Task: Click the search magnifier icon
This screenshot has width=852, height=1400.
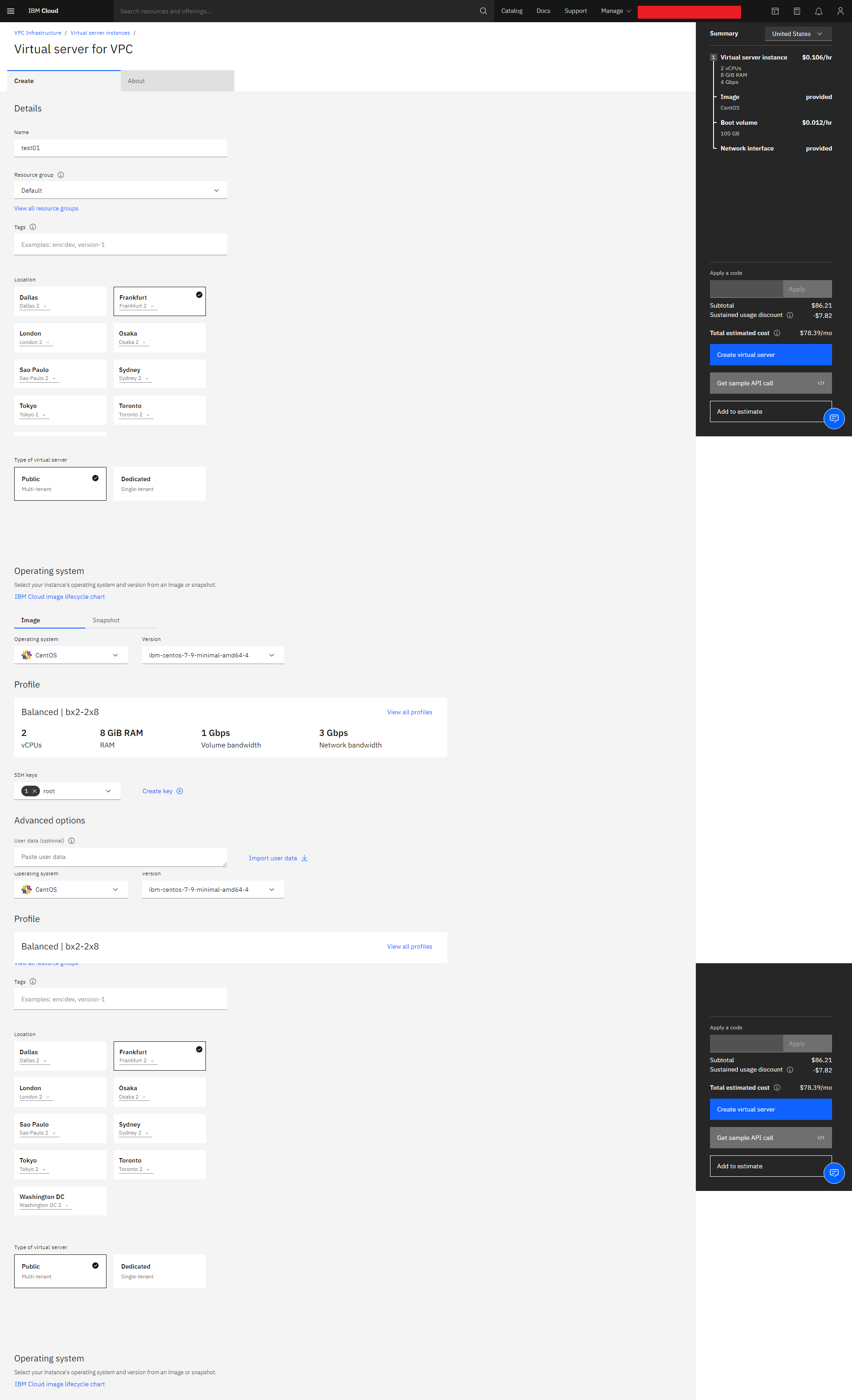Action: (483, 11)
